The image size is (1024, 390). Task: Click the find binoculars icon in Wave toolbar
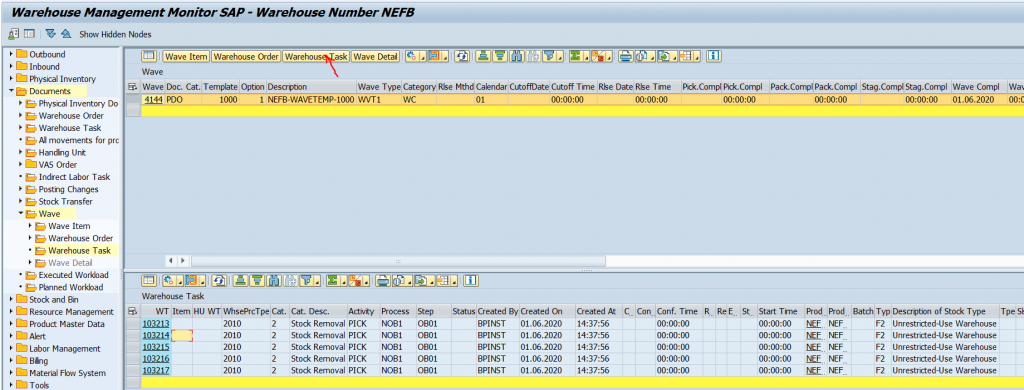pos(516,56)
